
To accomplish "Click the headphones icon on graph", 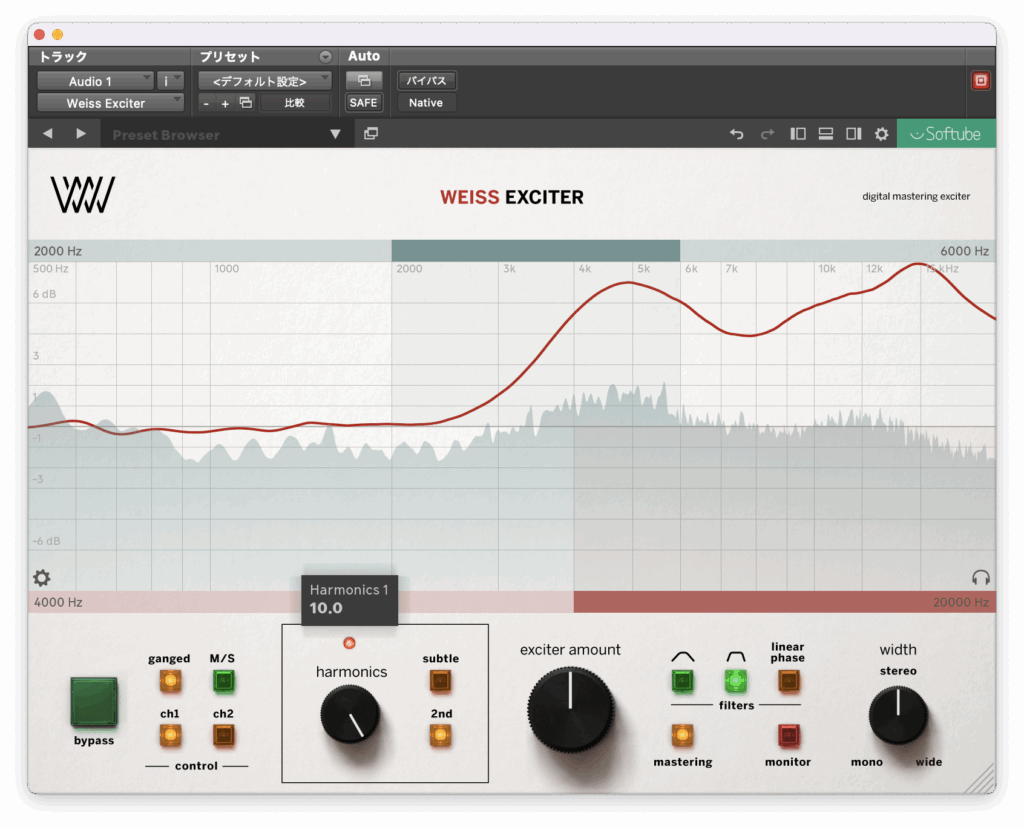I will (980, 577).
